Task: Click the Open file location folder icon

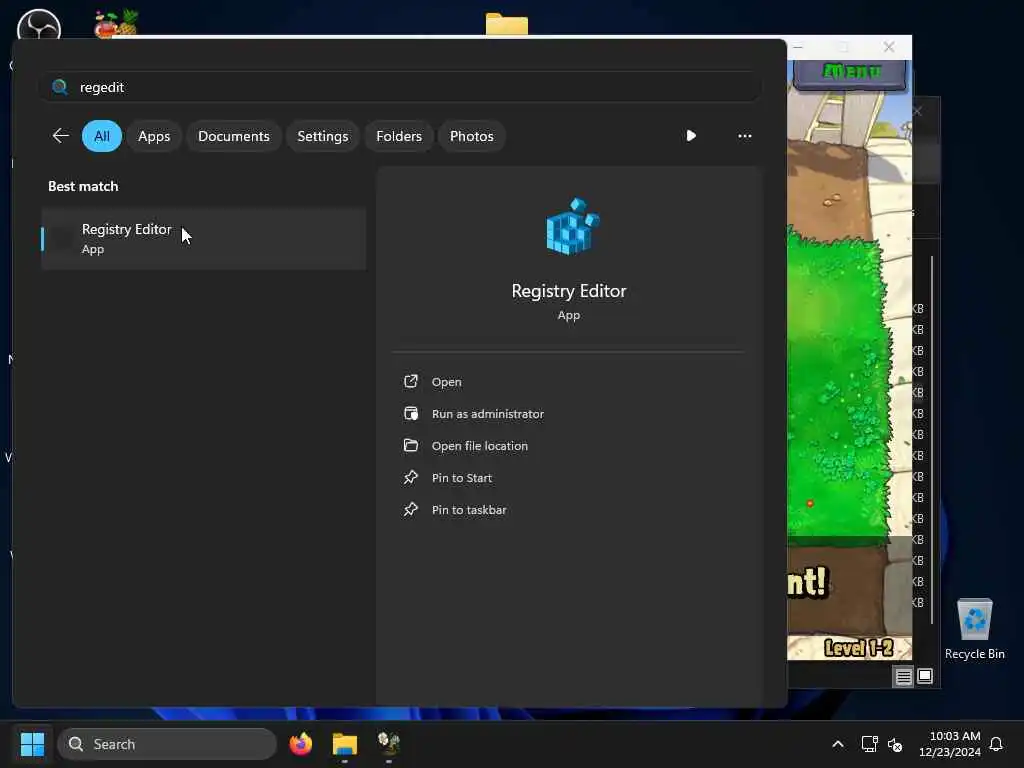Action: tap(411, 445)
